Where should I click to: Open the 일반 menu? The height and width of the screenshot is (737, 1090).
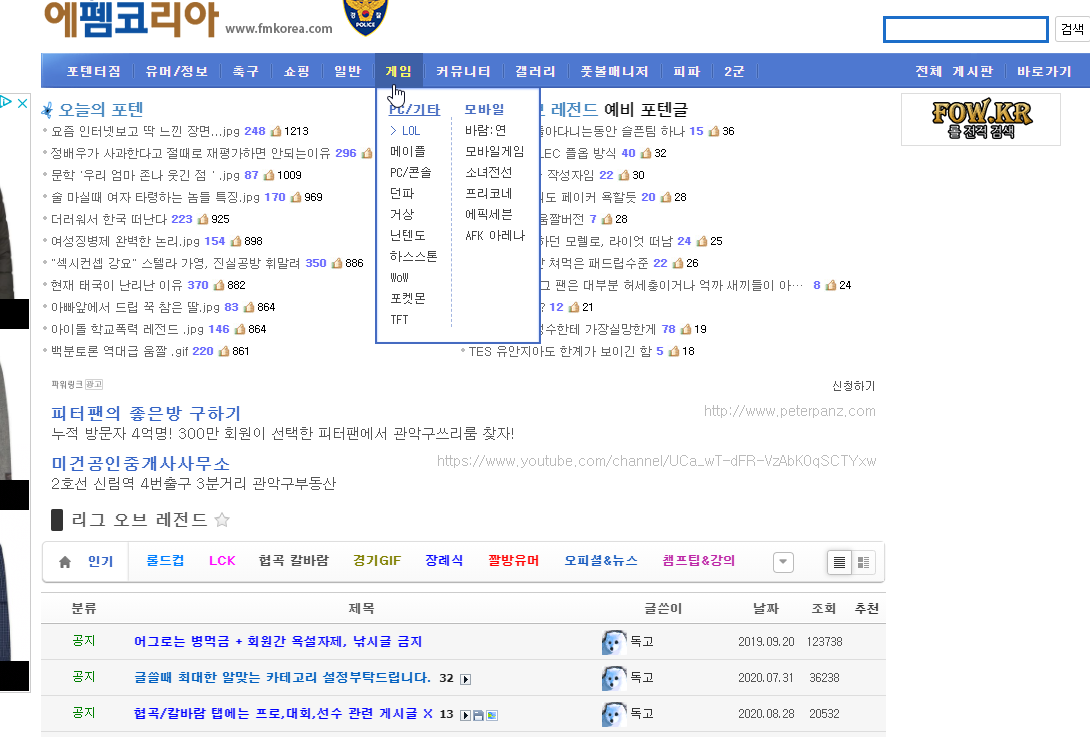pos(348,71)
